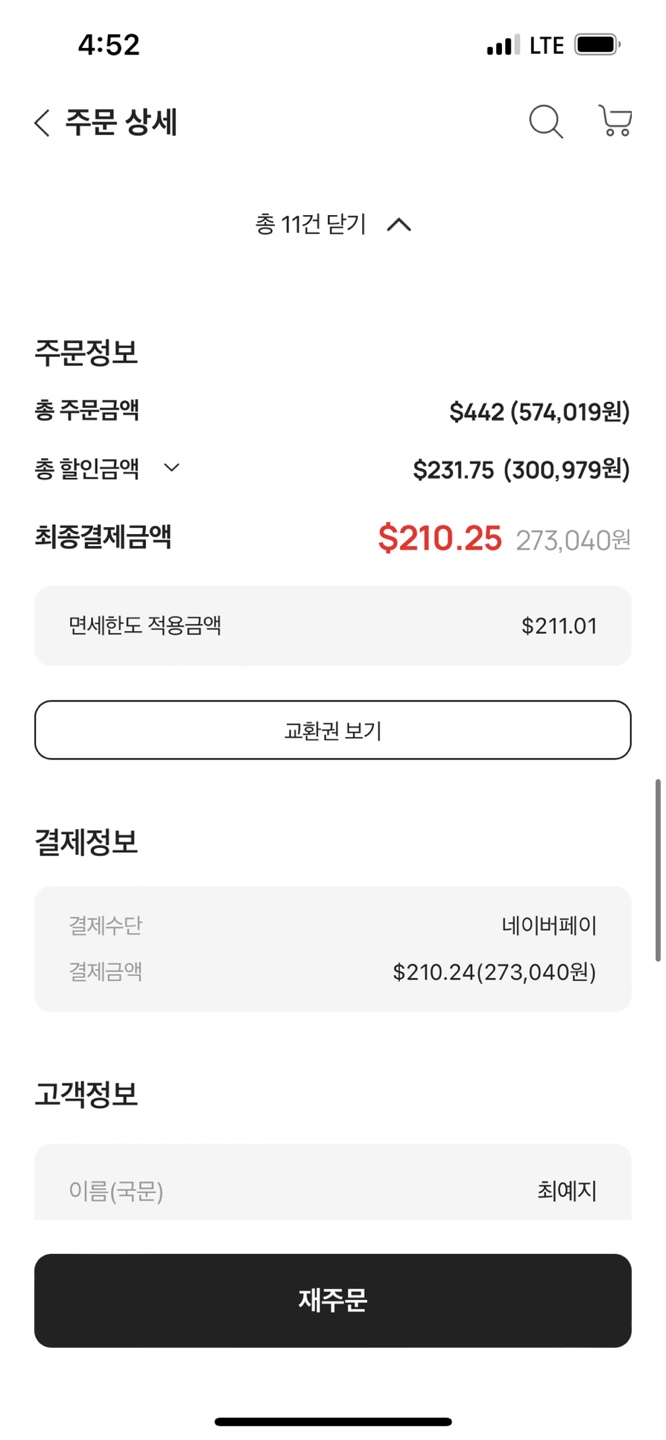Open the shopping cart icon

coord(614,121)
